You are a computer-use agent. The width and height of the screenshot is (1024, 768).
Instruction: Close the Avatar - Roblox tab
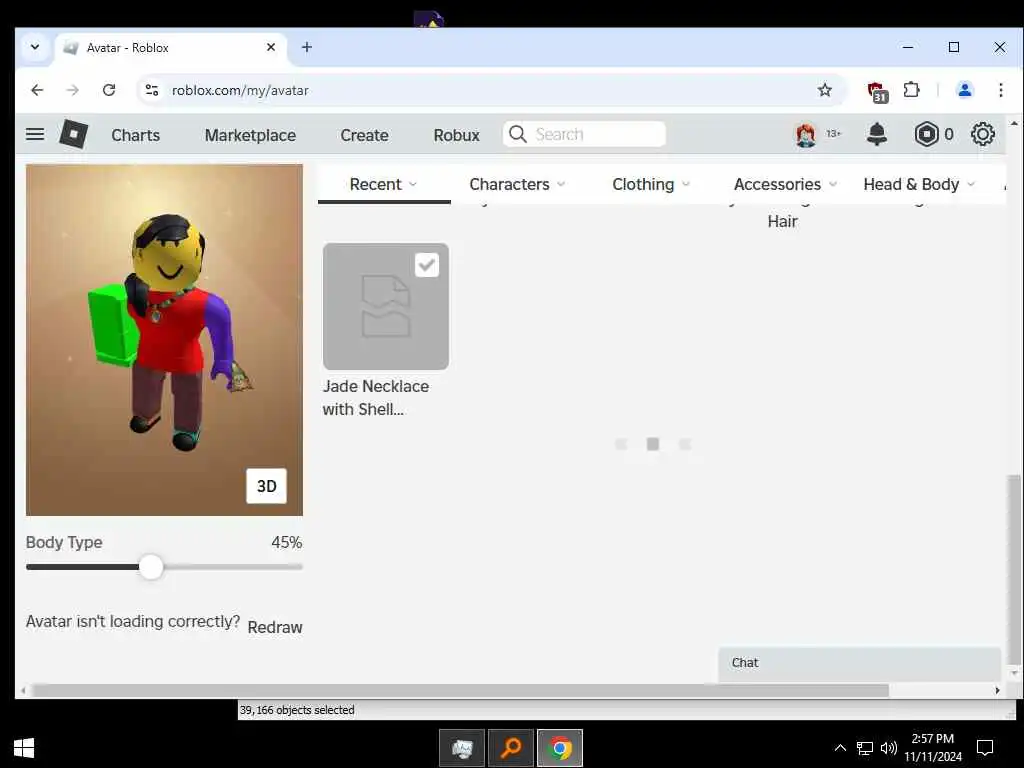click(x=271, y=47)
